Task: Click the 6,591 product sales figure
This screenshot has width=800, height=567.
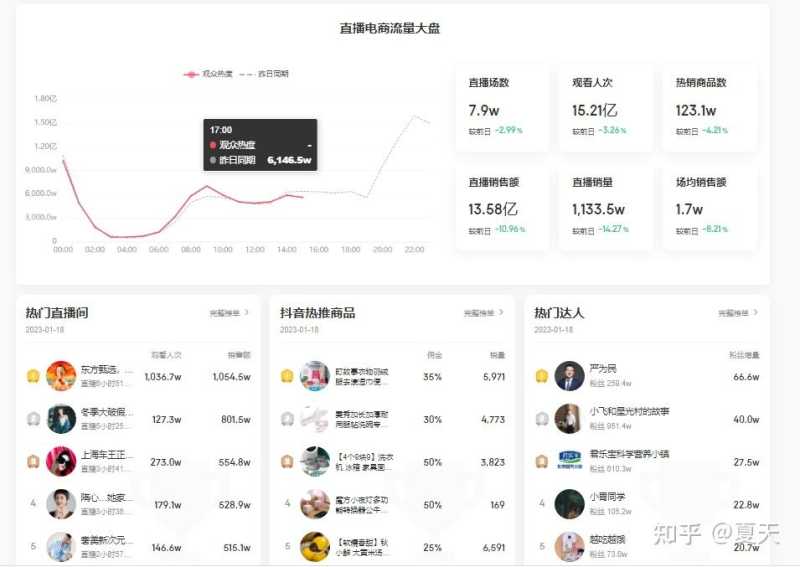Action: 494,548
